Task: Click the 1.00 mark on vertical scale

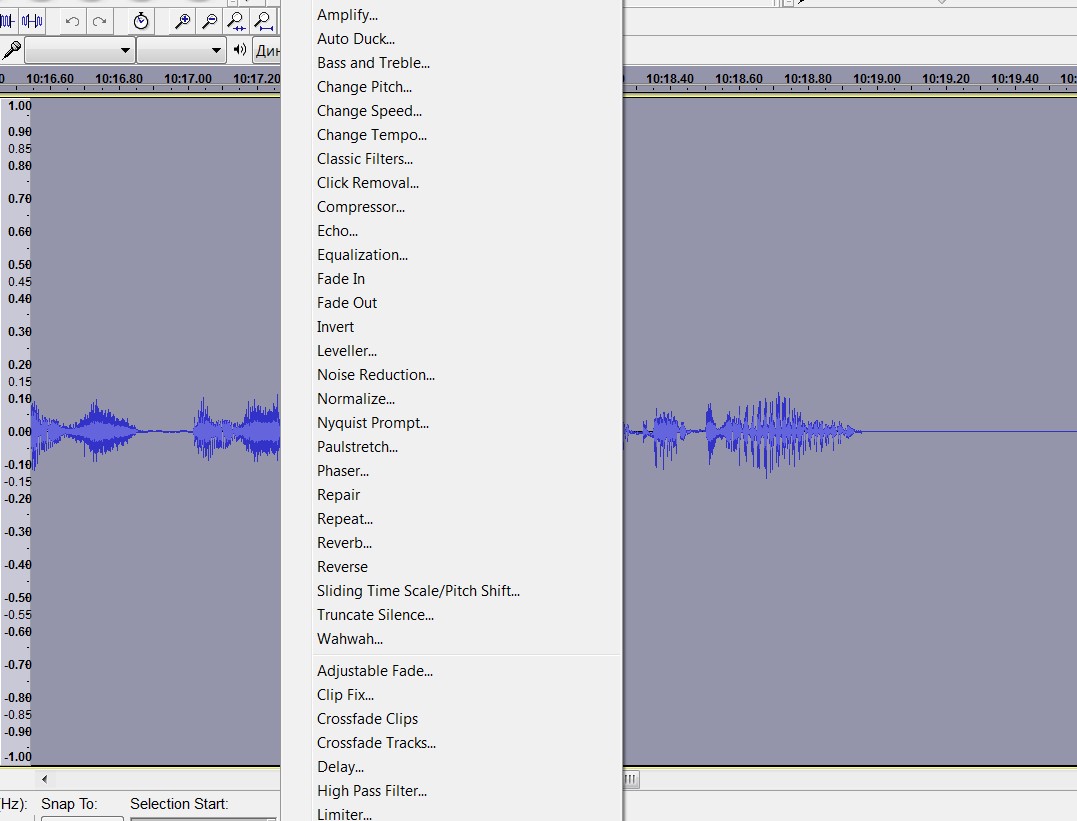Action: pyautogui.click(x=19, y=106)
